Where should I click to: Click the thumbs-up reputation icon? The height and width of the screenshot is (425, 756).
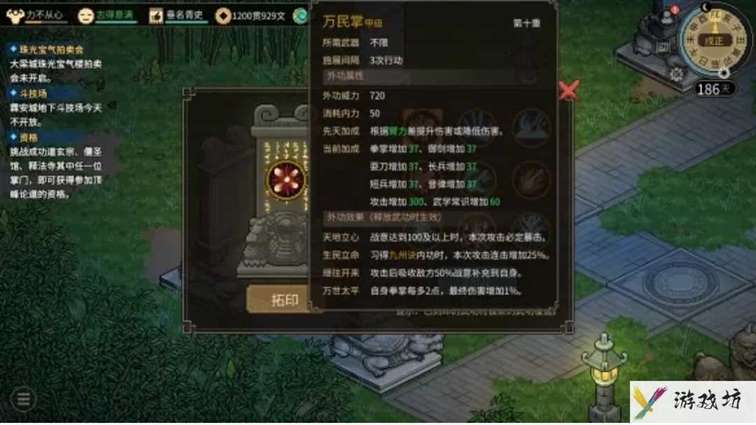tap(156, 16)
